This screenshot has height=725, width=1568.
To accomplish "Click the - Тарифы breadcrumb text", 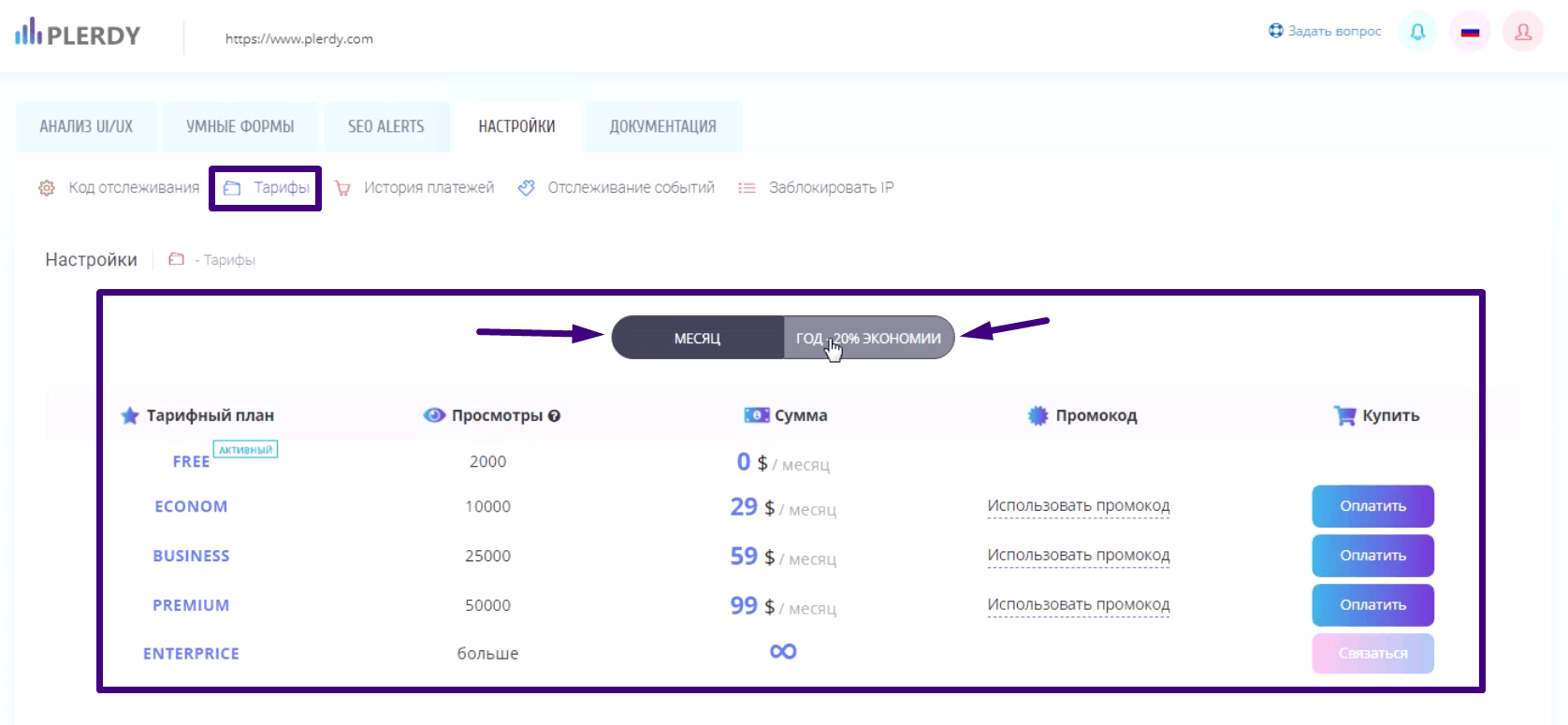I will click(x=225, y=260).
